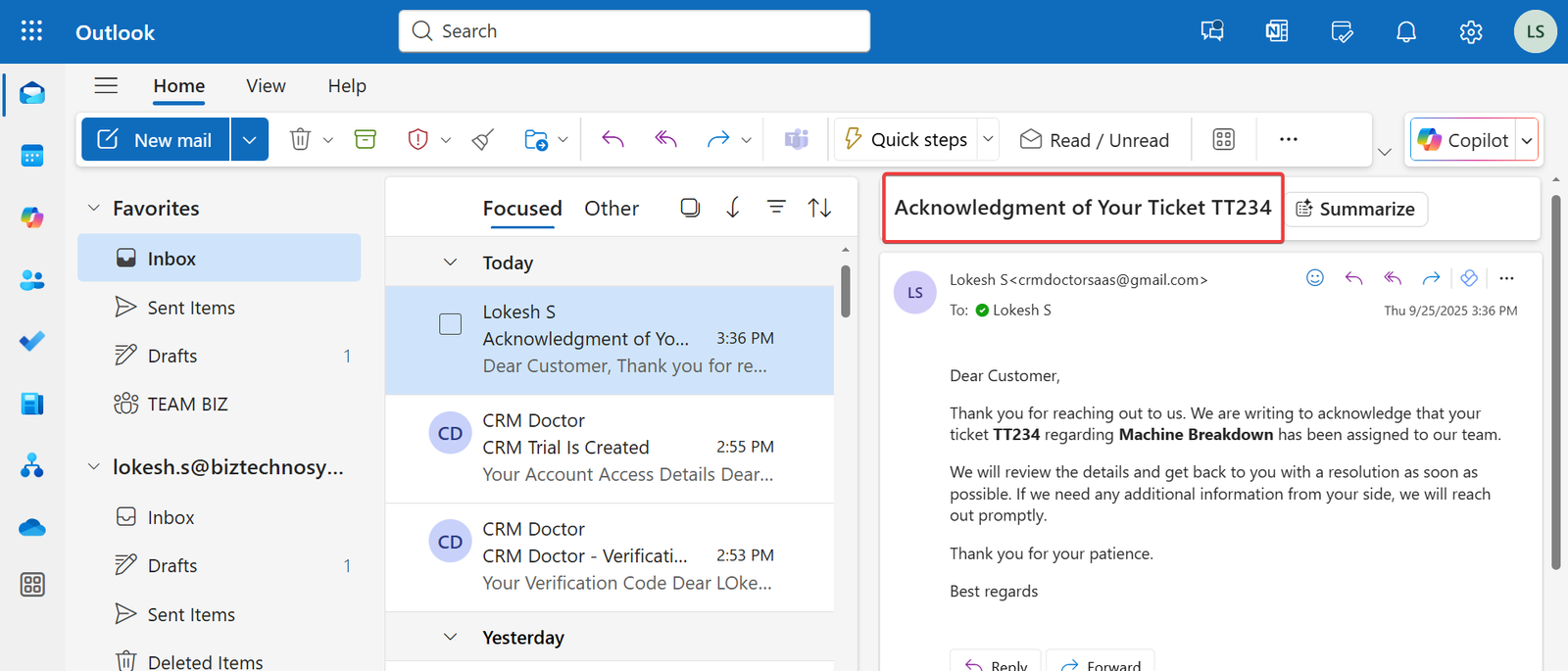
Task: Toggle the select all messages icon
Action: (x=690, y=208)
